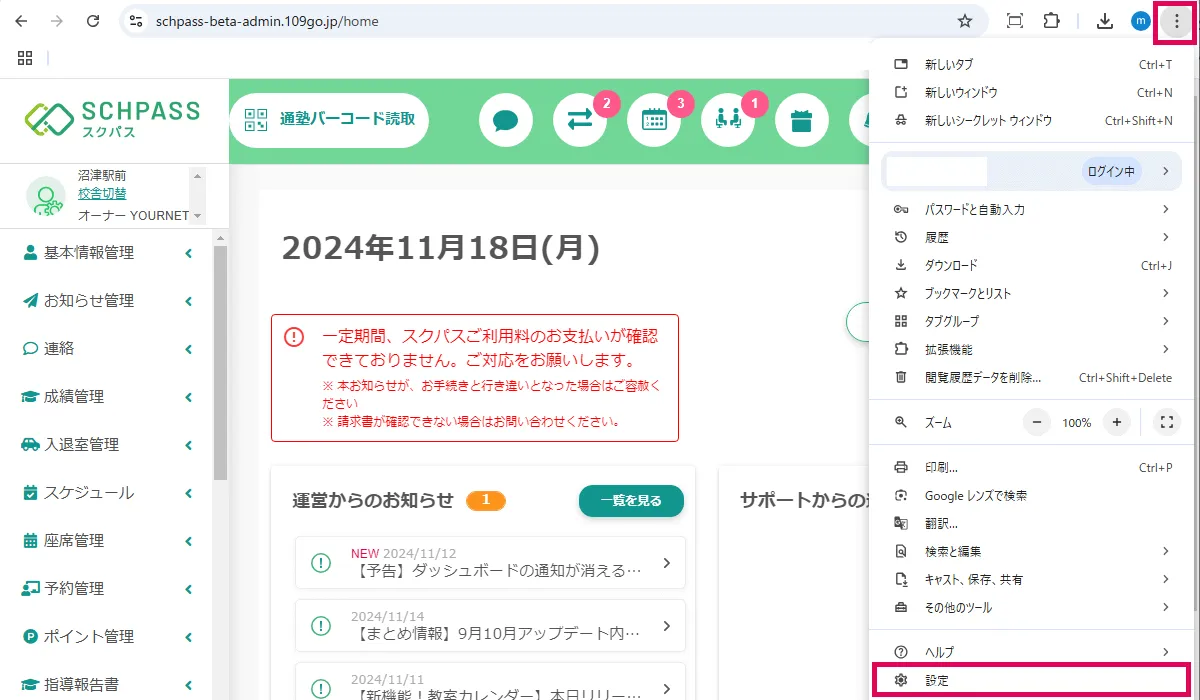Click the user avatar icon in sidebar
The width and height of the screenshot is (1200, 700).
point(45,197)
